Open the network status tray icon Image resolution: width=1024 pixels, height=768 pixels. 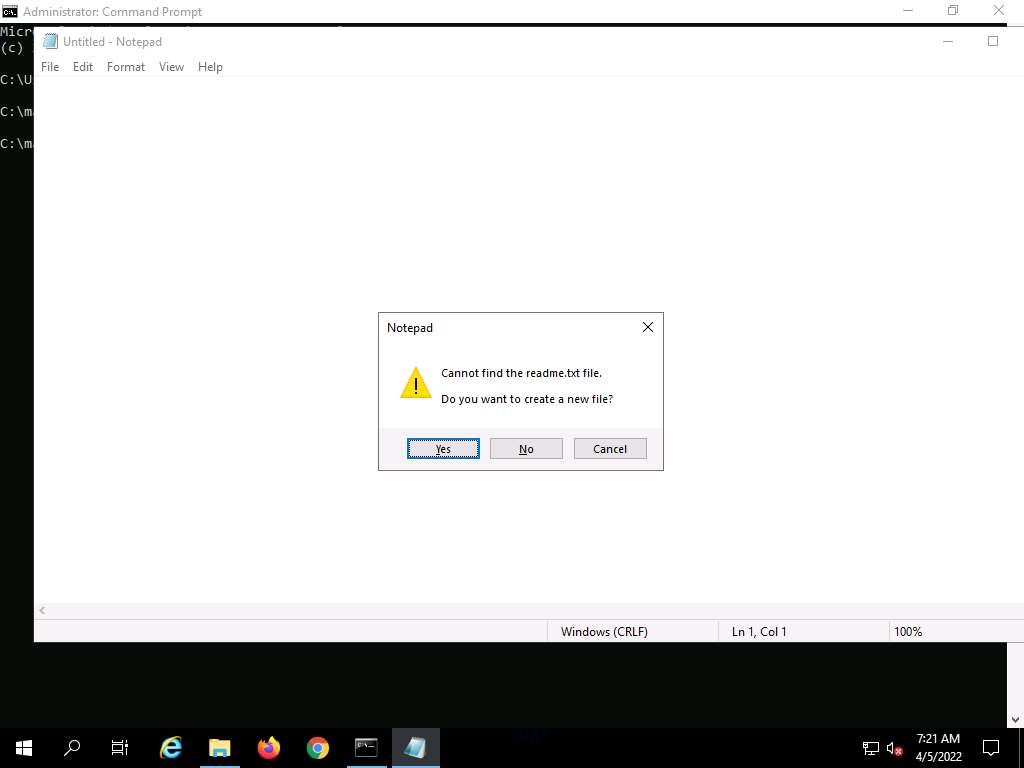coord(870,748)
